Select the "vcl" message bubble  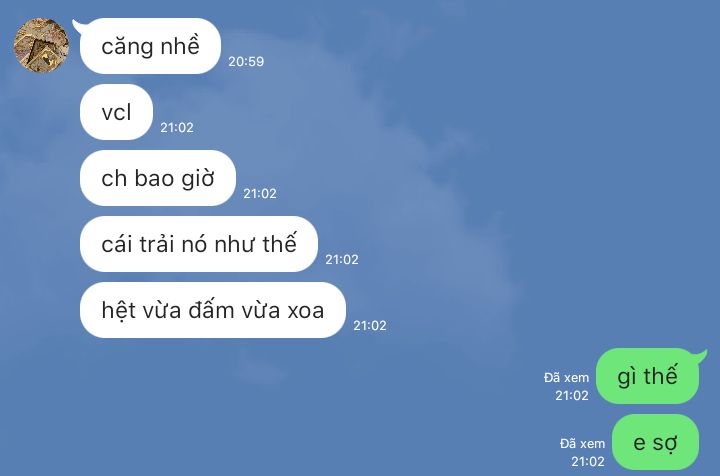pos(116,112)
